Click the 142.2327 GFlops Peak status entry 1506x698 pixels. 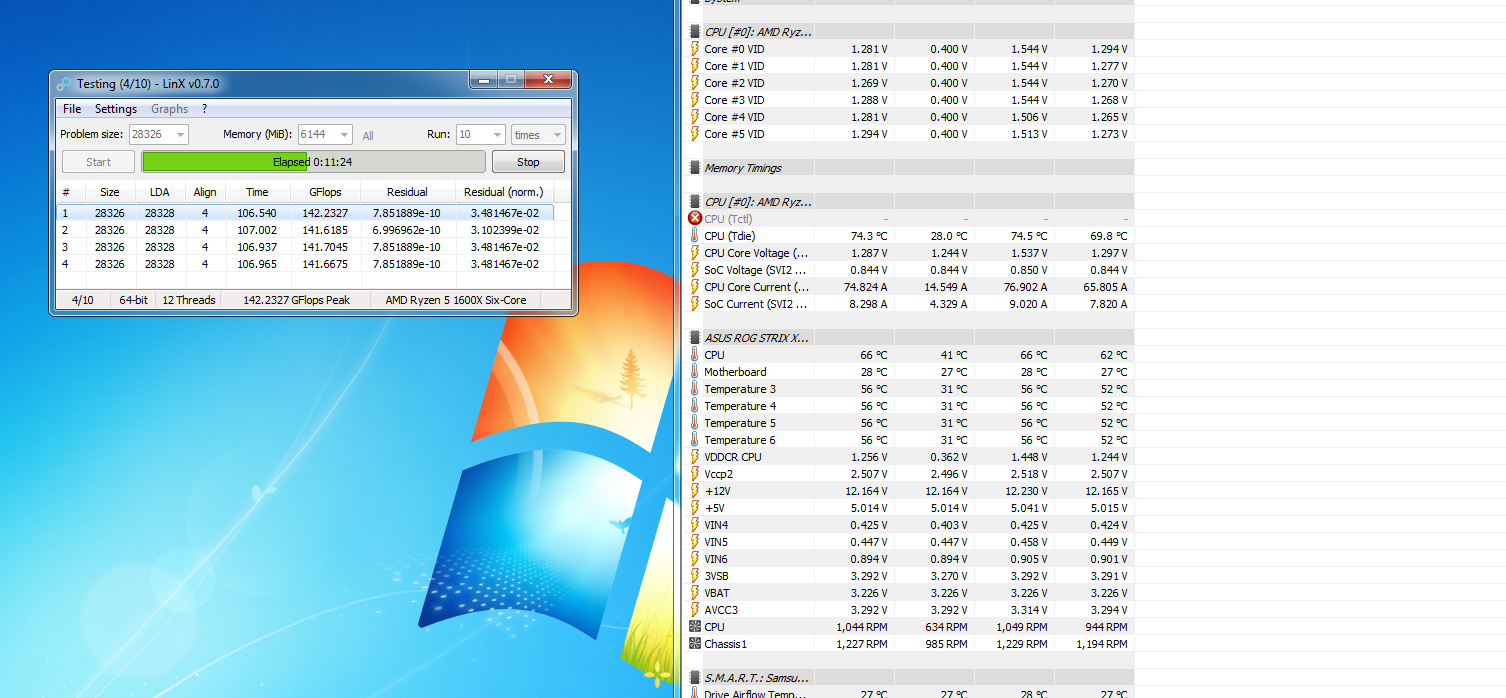tap(296, 300)
